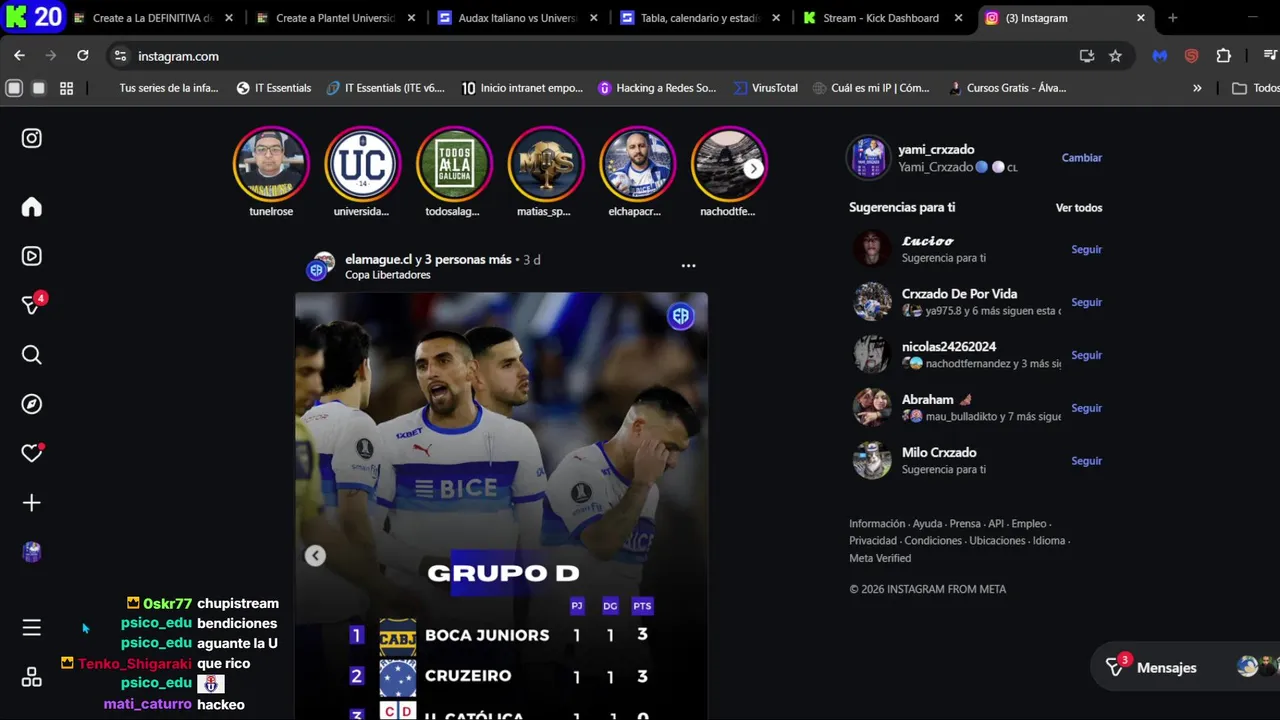Show hidden bookmarks with the chevron overflow
The width and height of the screenshot is (1280, 720).
1197,88
